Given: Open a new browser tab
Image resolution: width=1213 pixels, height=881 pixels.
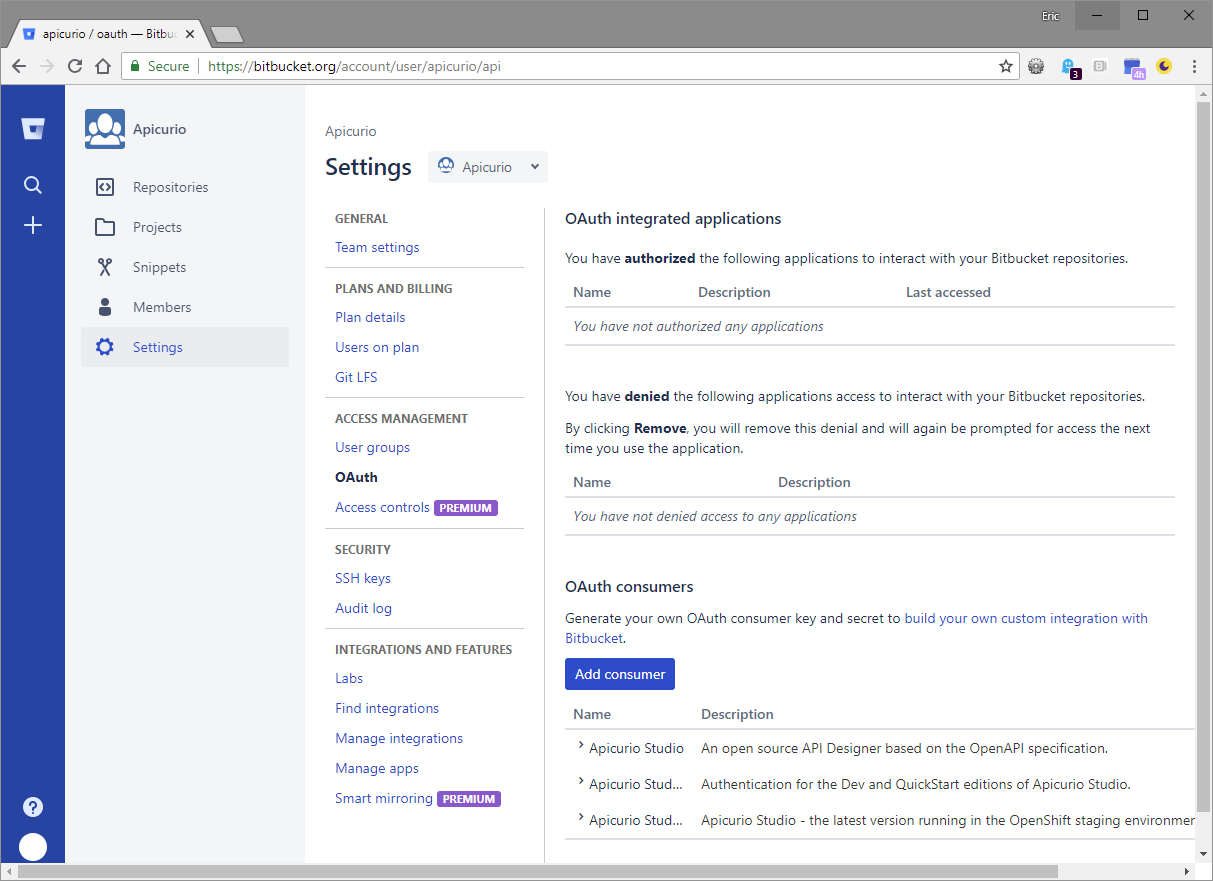Looking at the screenshot, I should pyautogui.click(x=227, y=35).
